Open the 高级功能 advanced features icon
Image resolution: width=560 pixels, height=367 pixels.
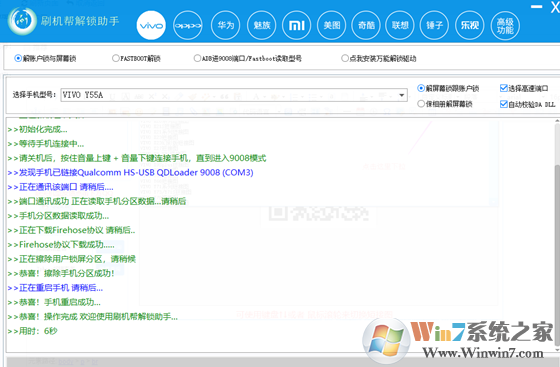[505, 25]
